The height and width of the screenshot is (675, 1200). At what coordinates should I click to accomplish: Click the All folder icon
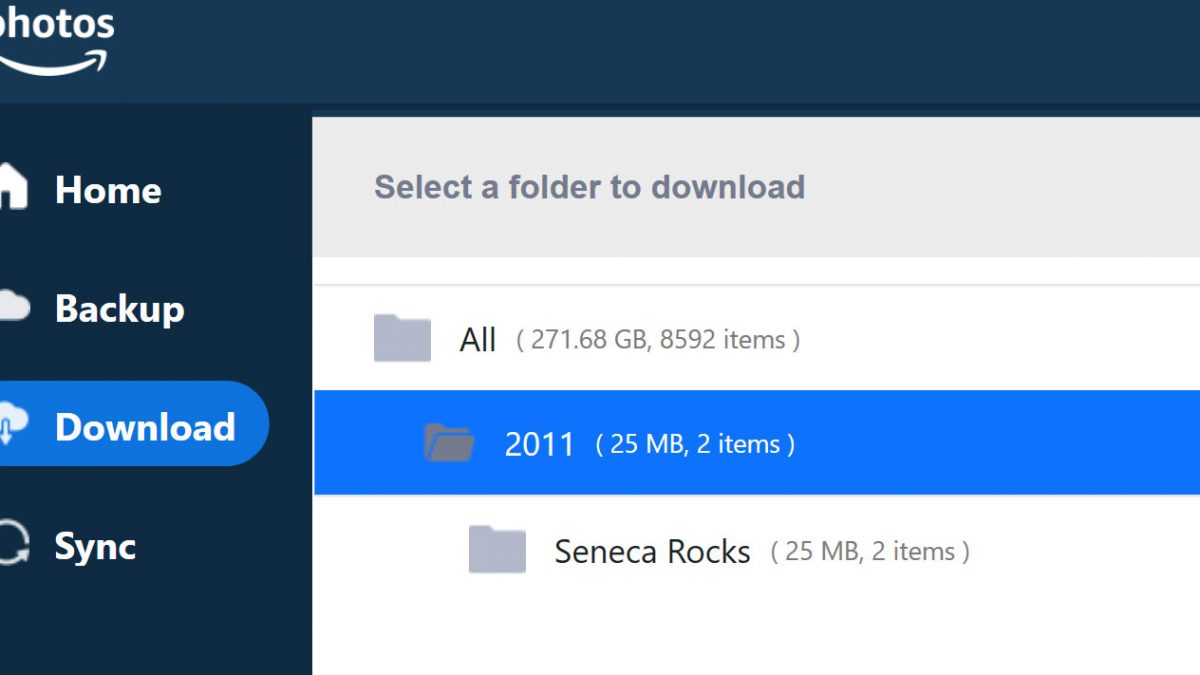tap(402, 339)
